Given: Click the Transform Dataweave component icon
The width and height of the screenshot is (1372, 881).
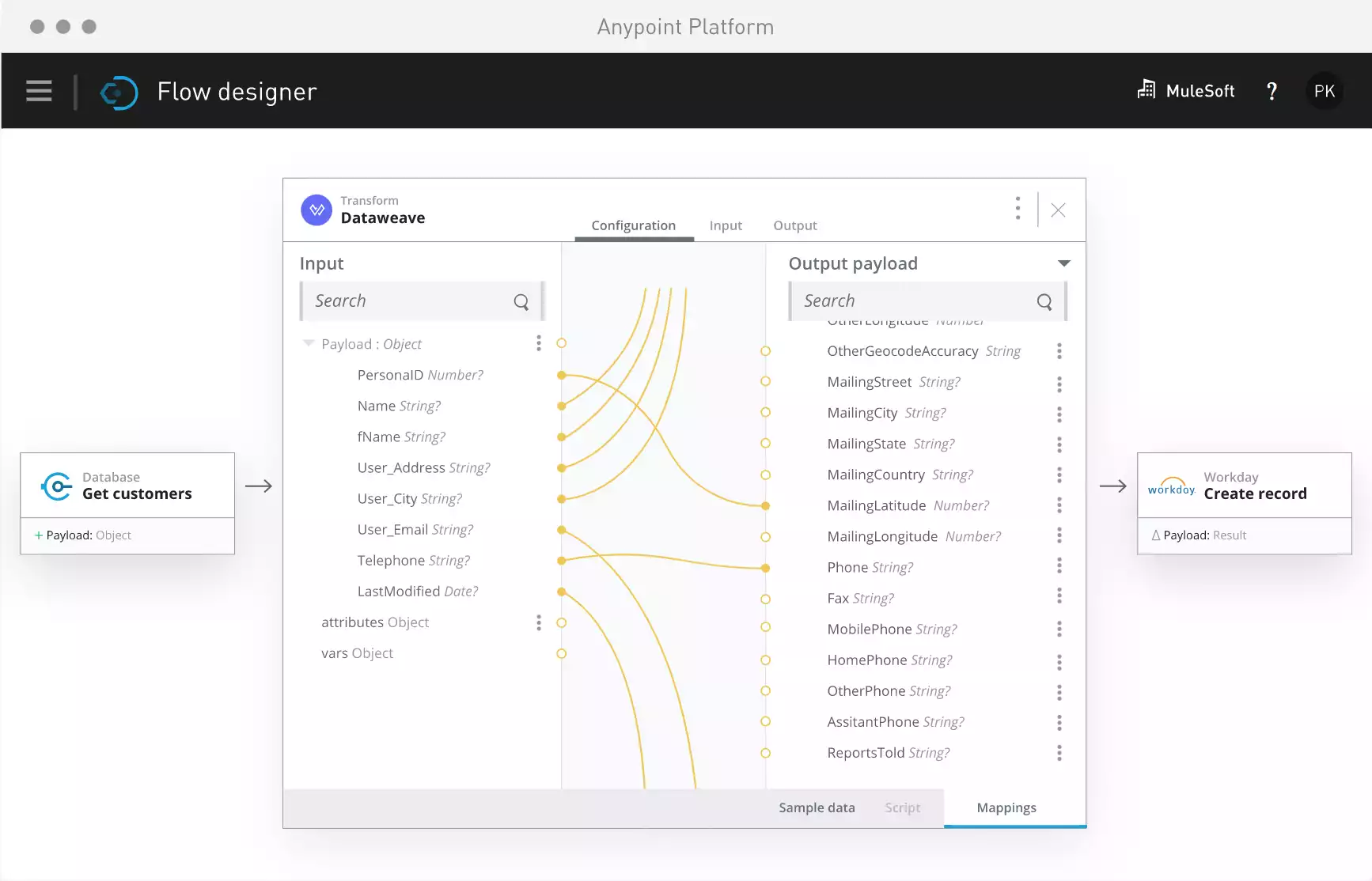Looking at the screenshot, I should point(316,210).
